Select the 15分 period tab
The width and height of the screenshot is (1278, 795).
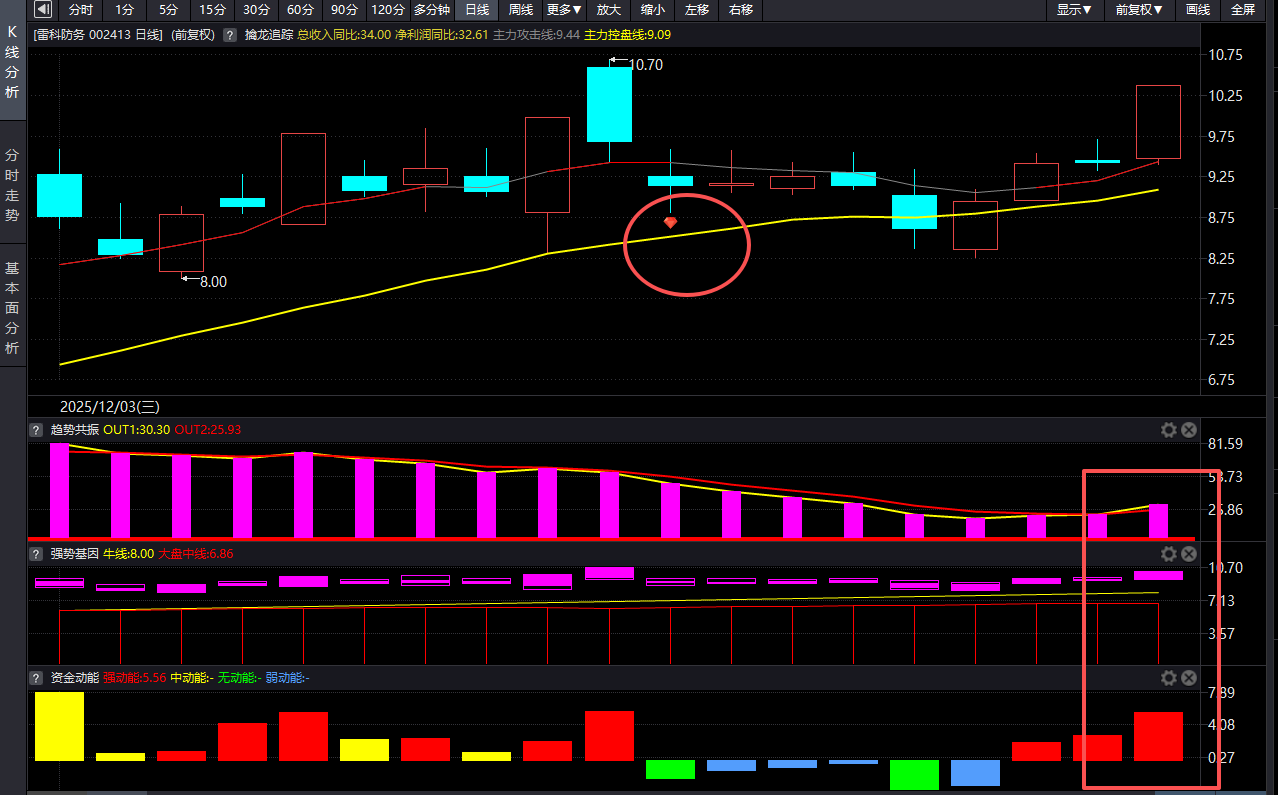212,10
